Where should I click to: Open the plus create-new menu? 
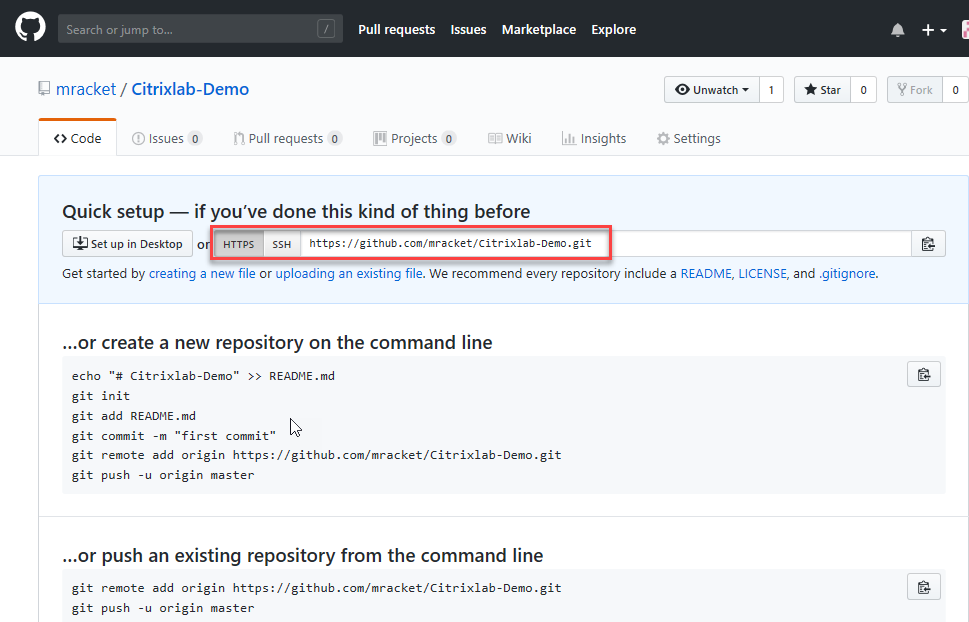click(x=933, y=30)
